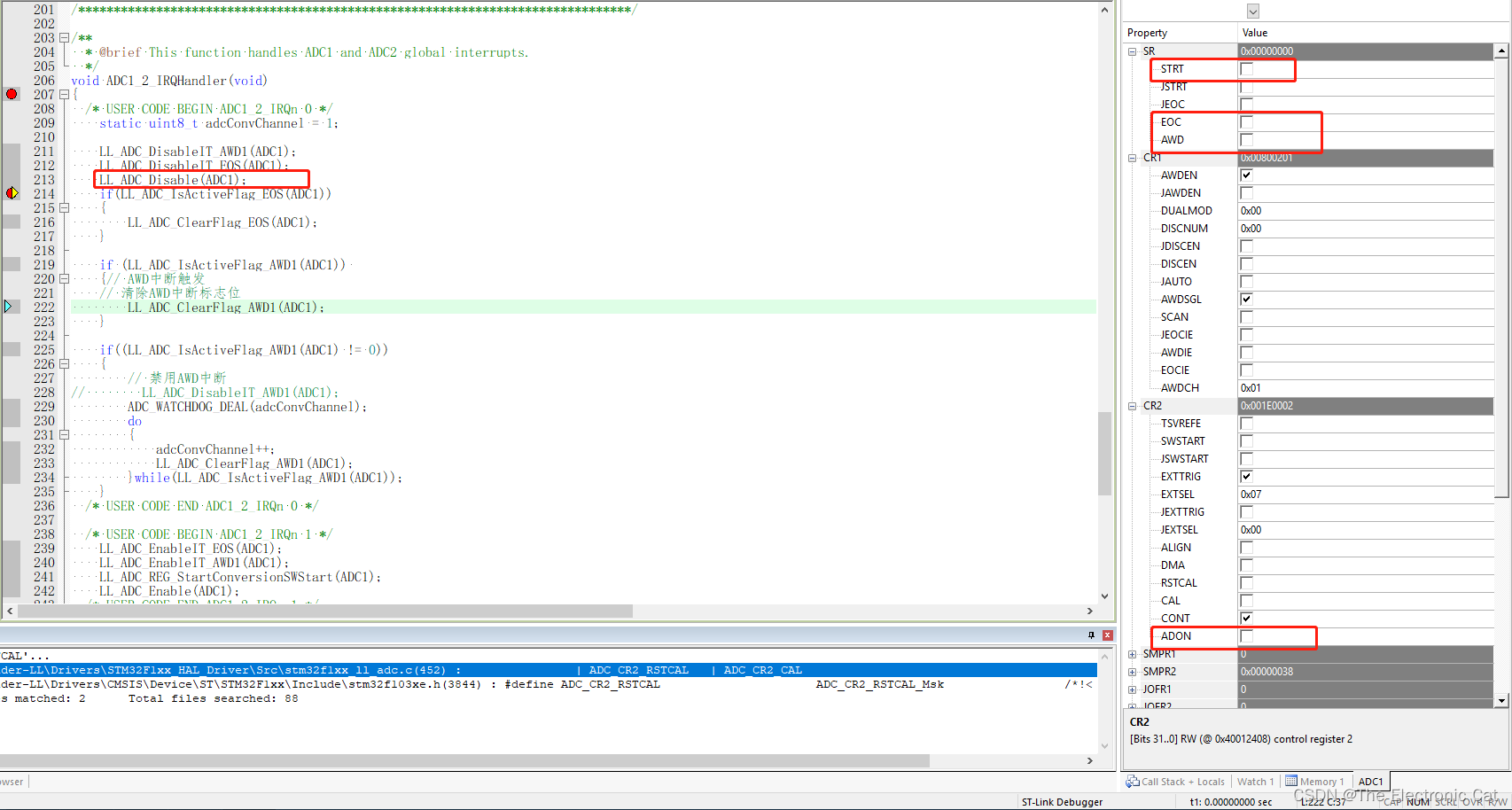Click the ST-Link Debugger status bar text
The width and height of the screenshot is (1512, 810).
[x=1062, y=802]
